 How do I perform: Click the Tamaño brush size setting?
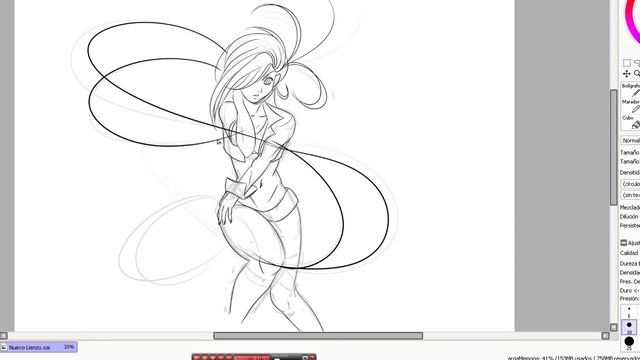630,152
